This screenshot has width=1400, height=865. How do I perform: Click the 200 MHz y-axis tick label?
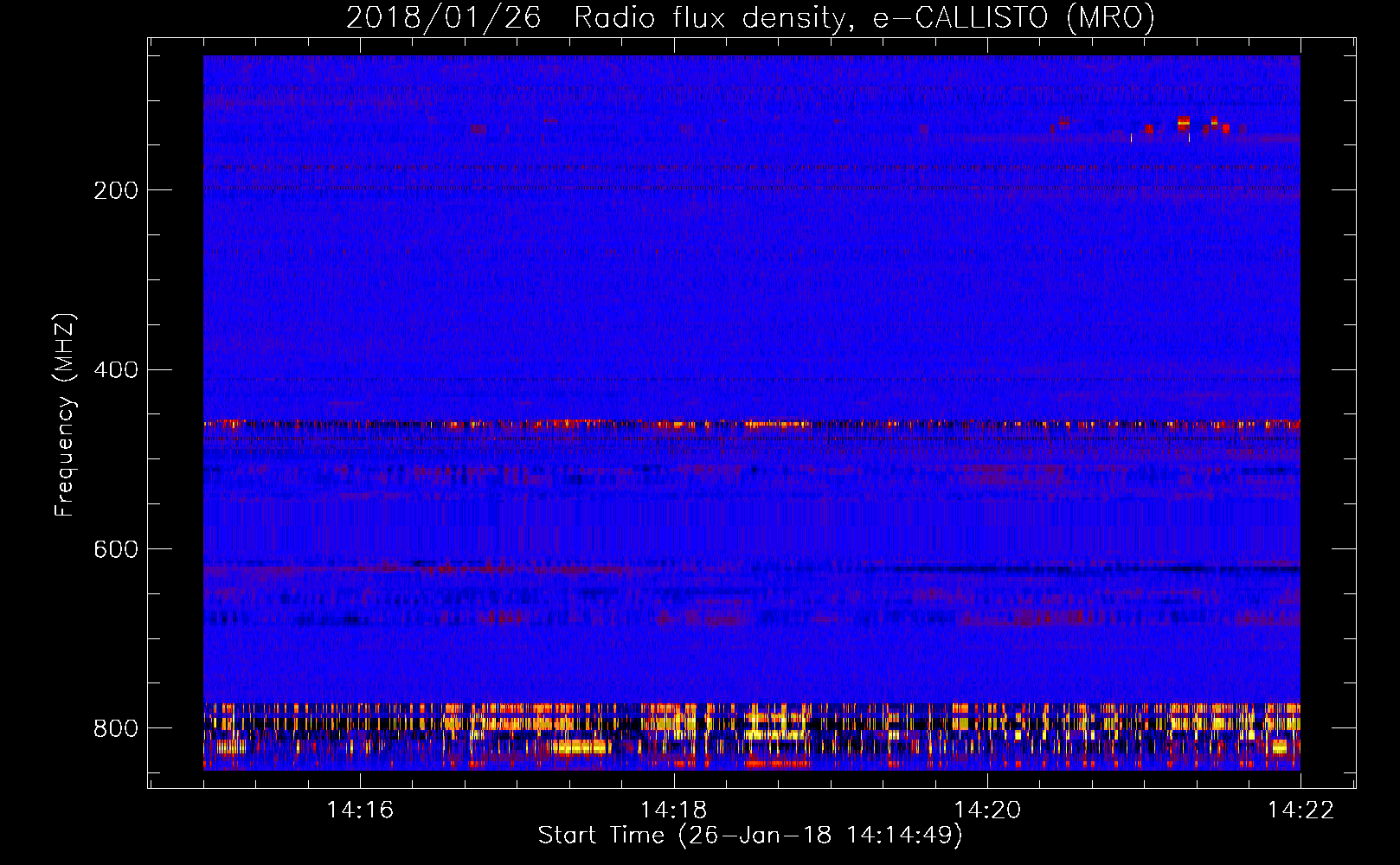click(x=116, y=190)
